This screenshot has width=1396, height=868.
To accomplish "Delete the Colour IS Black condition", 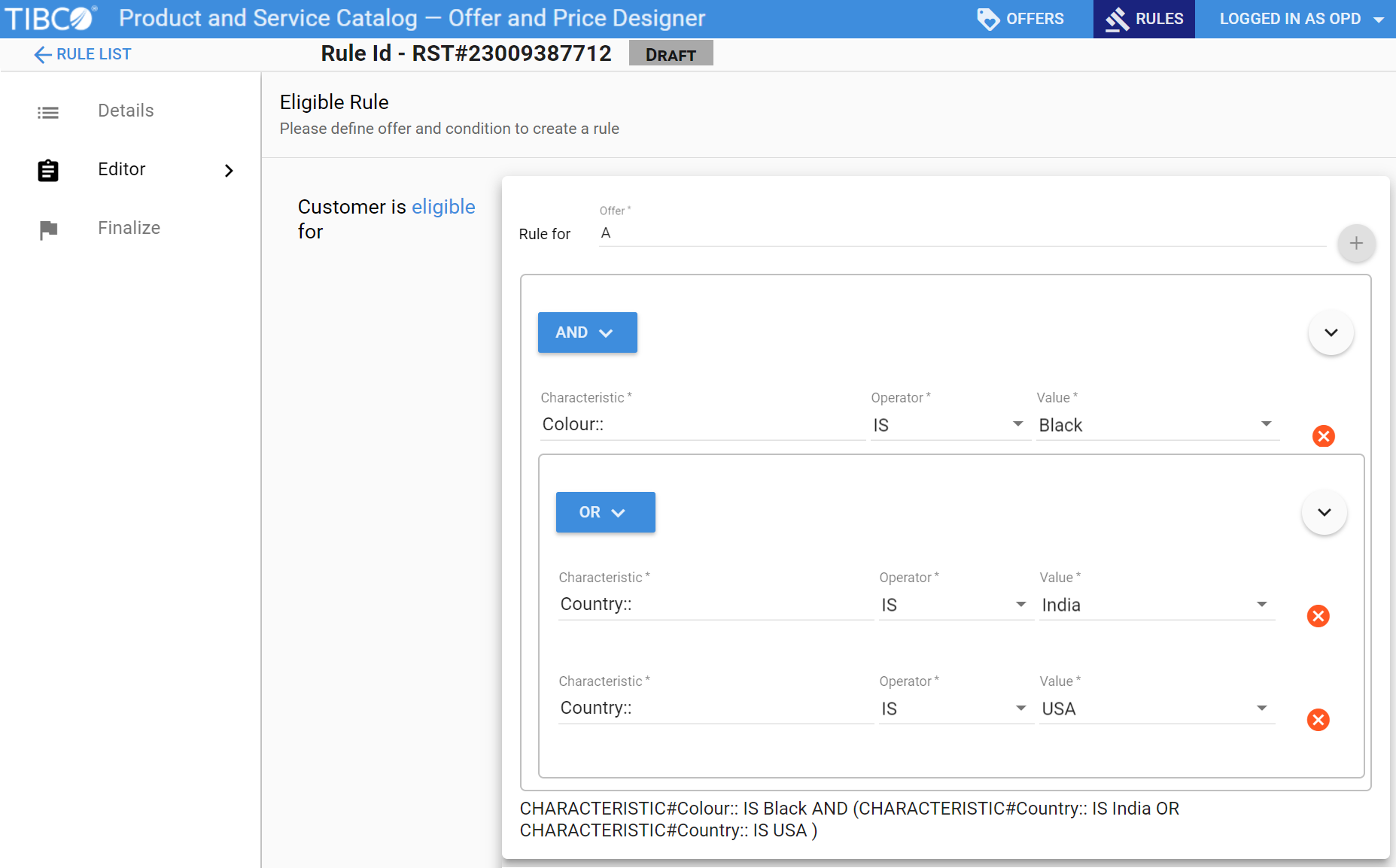I will pos(1323,436).
